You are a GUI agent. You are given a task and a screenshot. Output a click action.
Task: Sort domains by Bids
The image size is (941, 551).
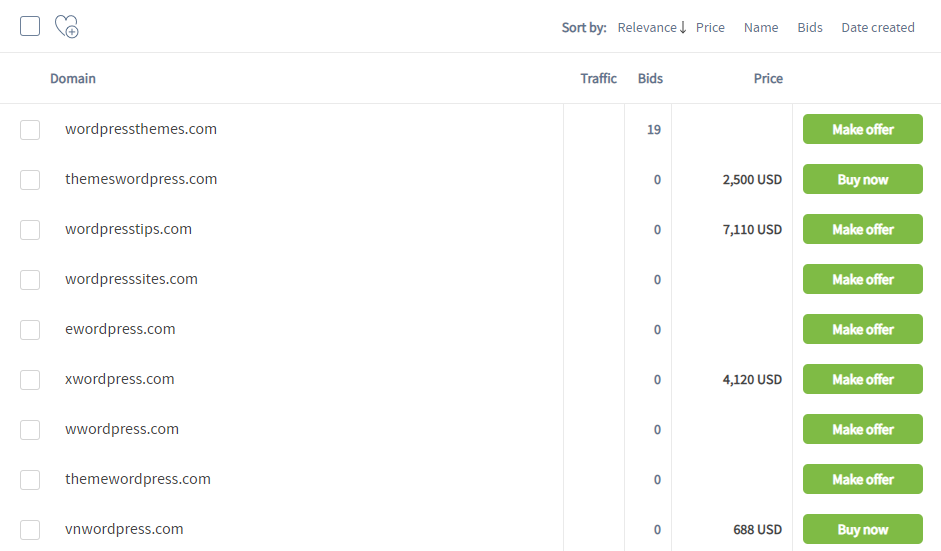[x=810, y=28]
